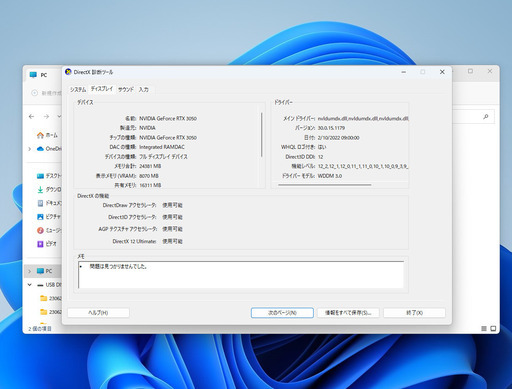The image size is (512, 389).
Task: Switch Explorer to large icons view
Action: pyautogui.click(x=493, y=329)
